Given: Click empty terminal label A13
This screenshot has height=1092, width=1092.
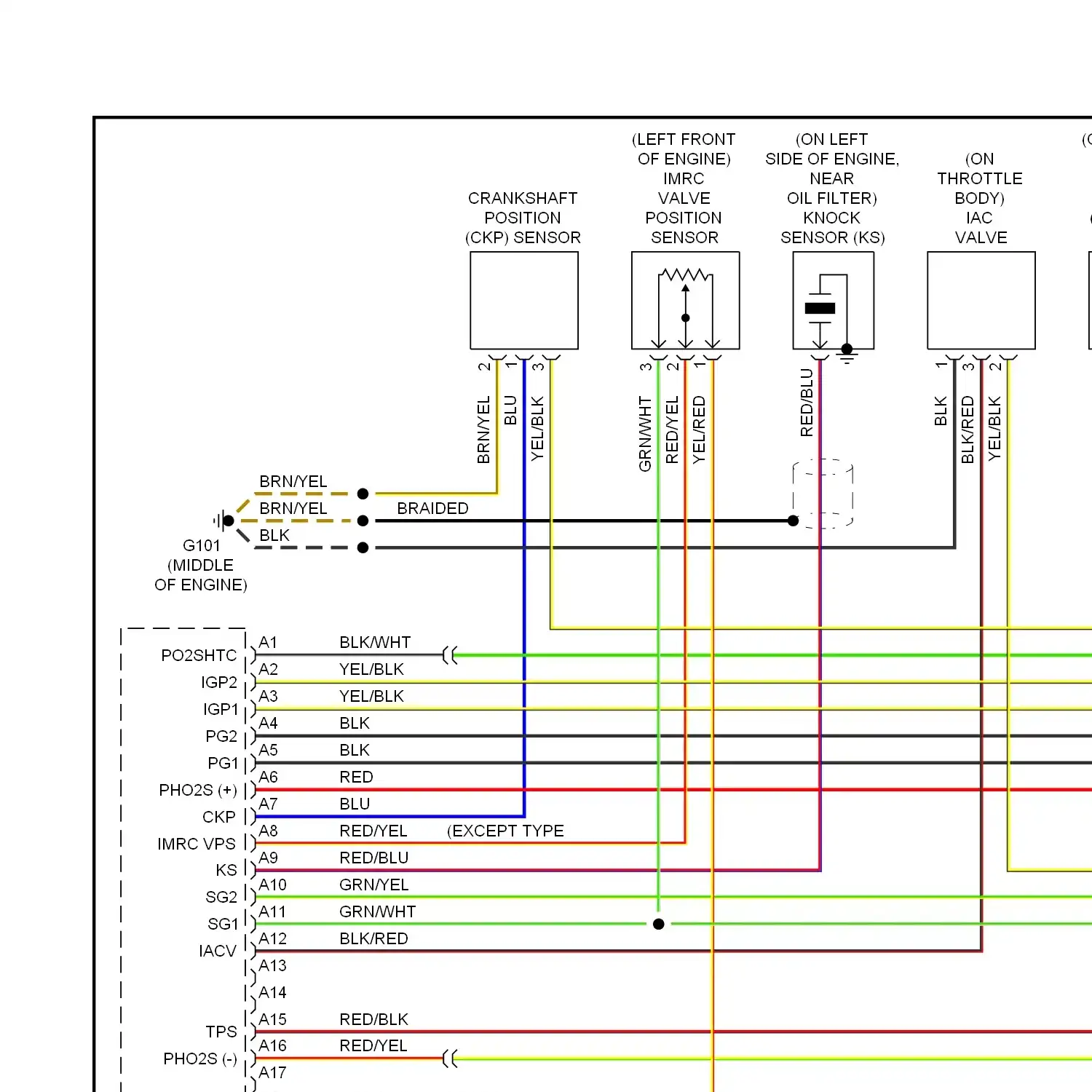Looking at the screenshot, I should coord(272,965).
